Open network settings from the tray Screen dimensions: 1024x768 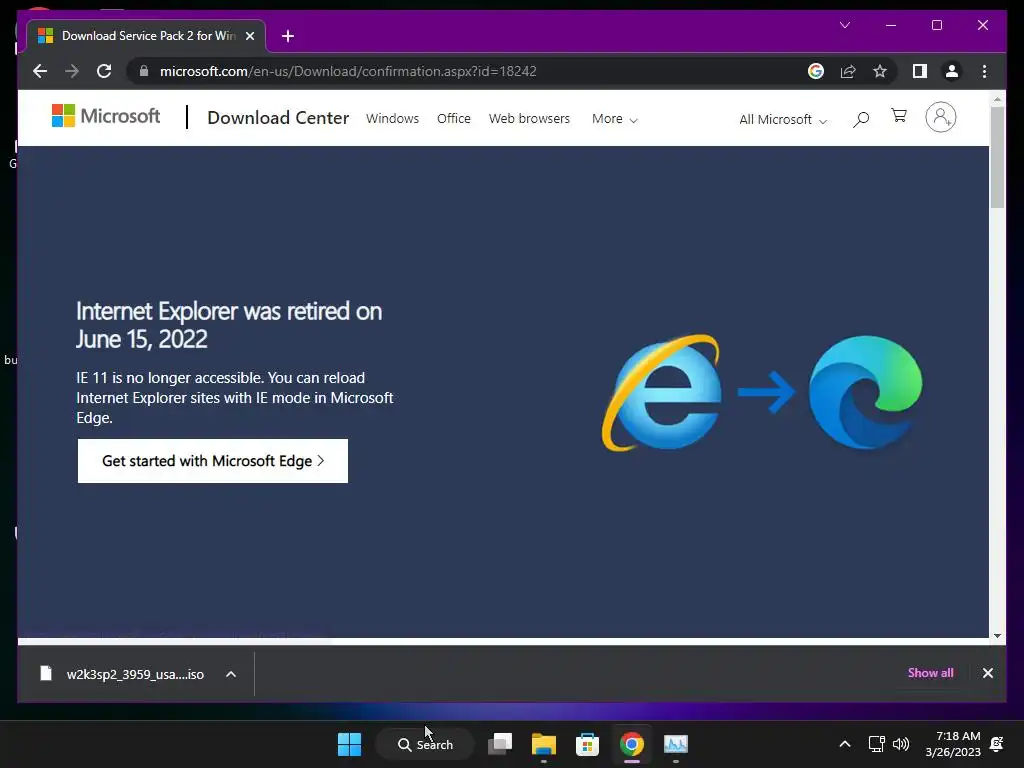pyautogui.click(x=876, y=744)
